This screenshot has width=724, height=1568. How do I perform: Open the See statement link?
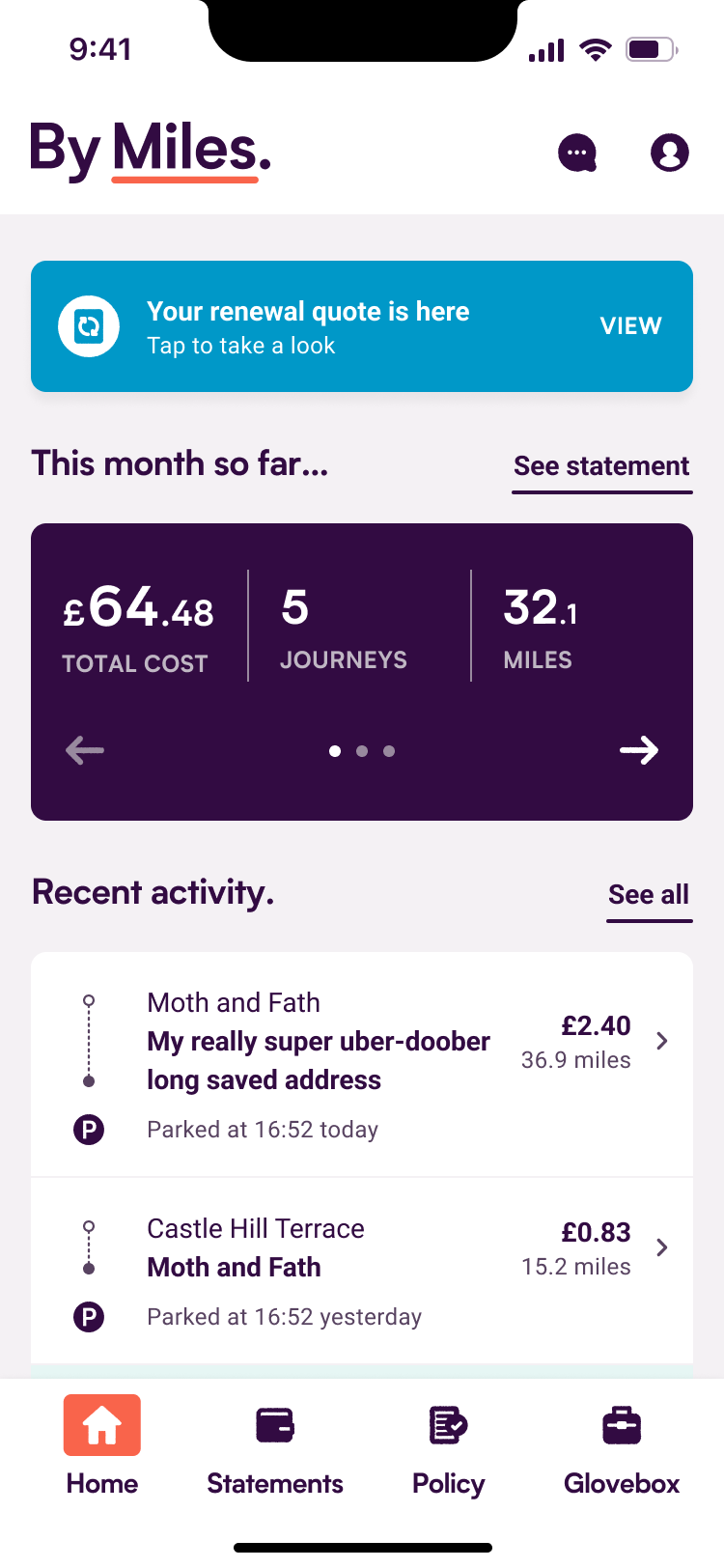pyautogui.click(x=601, y=466)
